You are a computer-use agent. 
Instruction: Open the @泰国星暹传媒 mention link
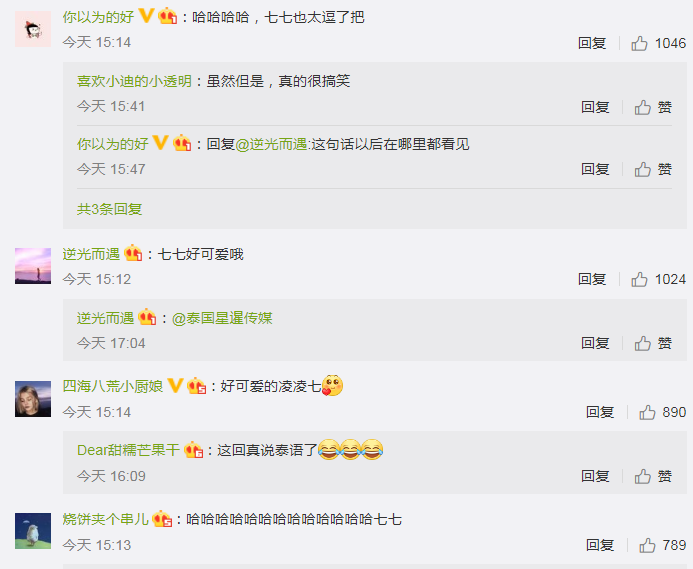222,318
